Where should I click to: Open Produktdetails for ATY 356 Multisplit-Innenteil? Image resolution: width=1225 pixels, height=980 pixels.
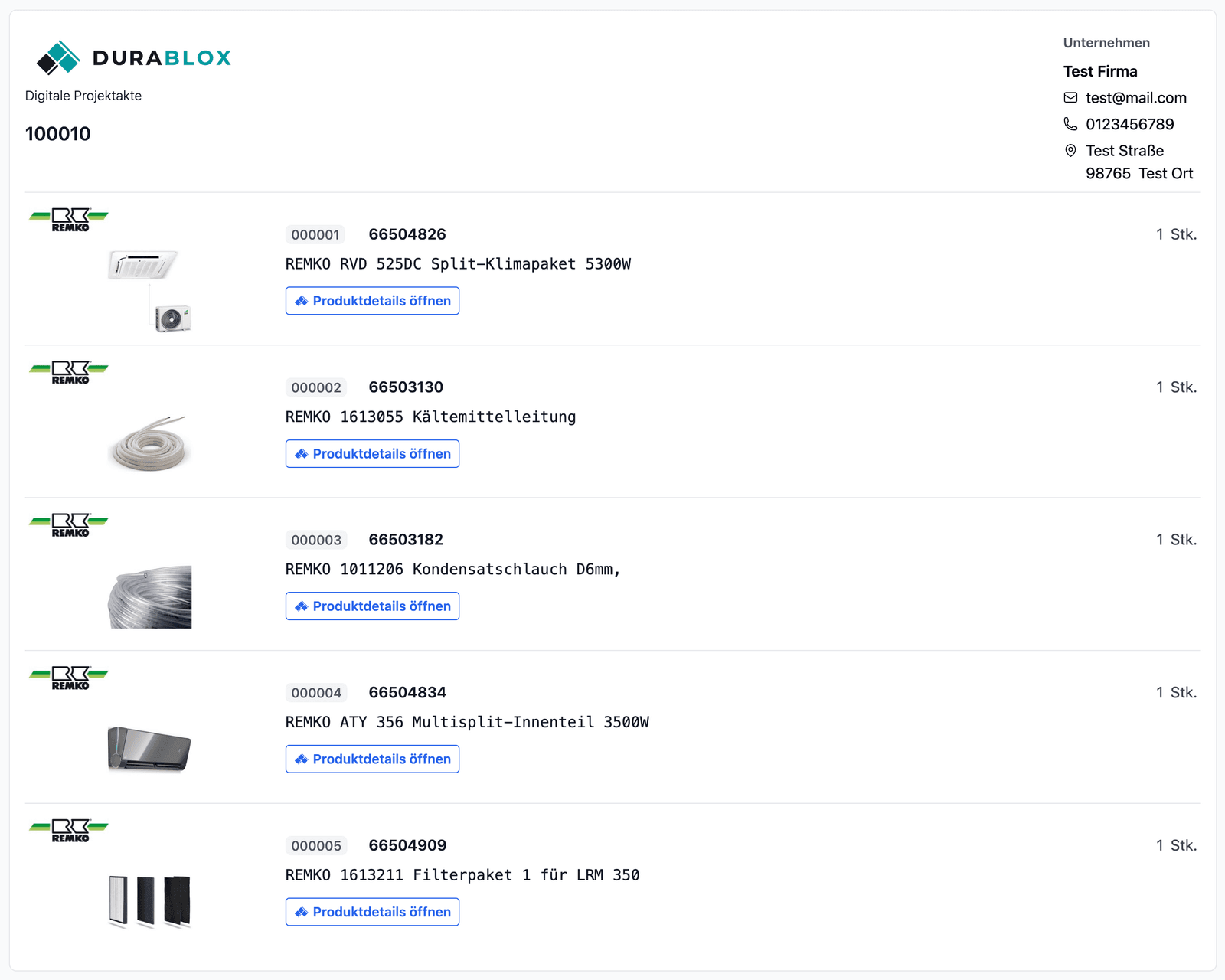click(x=372, y=759)
